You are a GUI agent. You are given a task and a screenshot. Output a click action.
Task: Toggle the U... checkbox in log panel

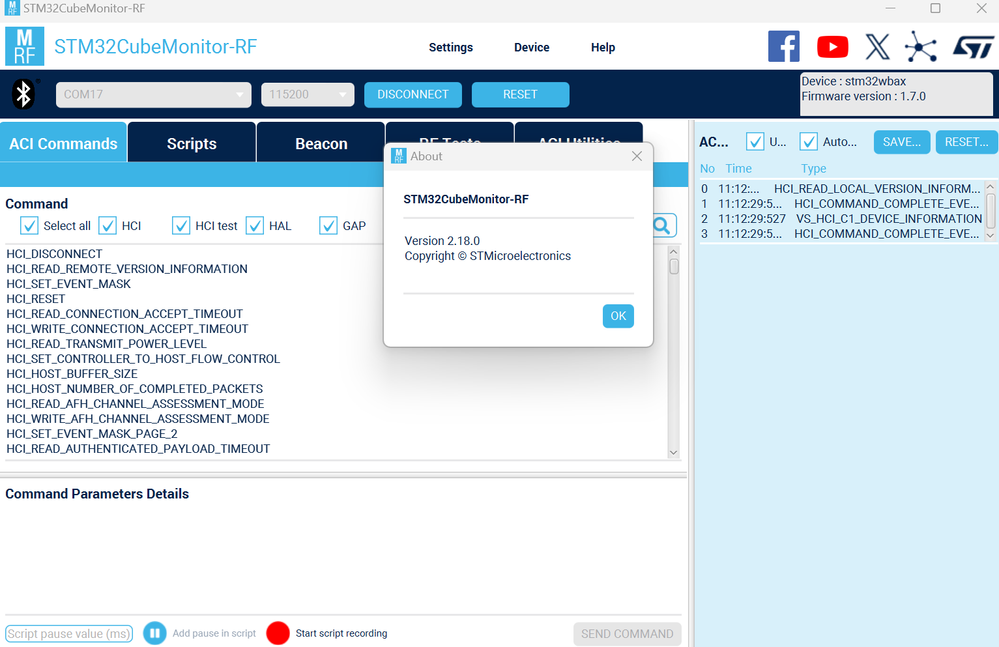click(755, 141)
